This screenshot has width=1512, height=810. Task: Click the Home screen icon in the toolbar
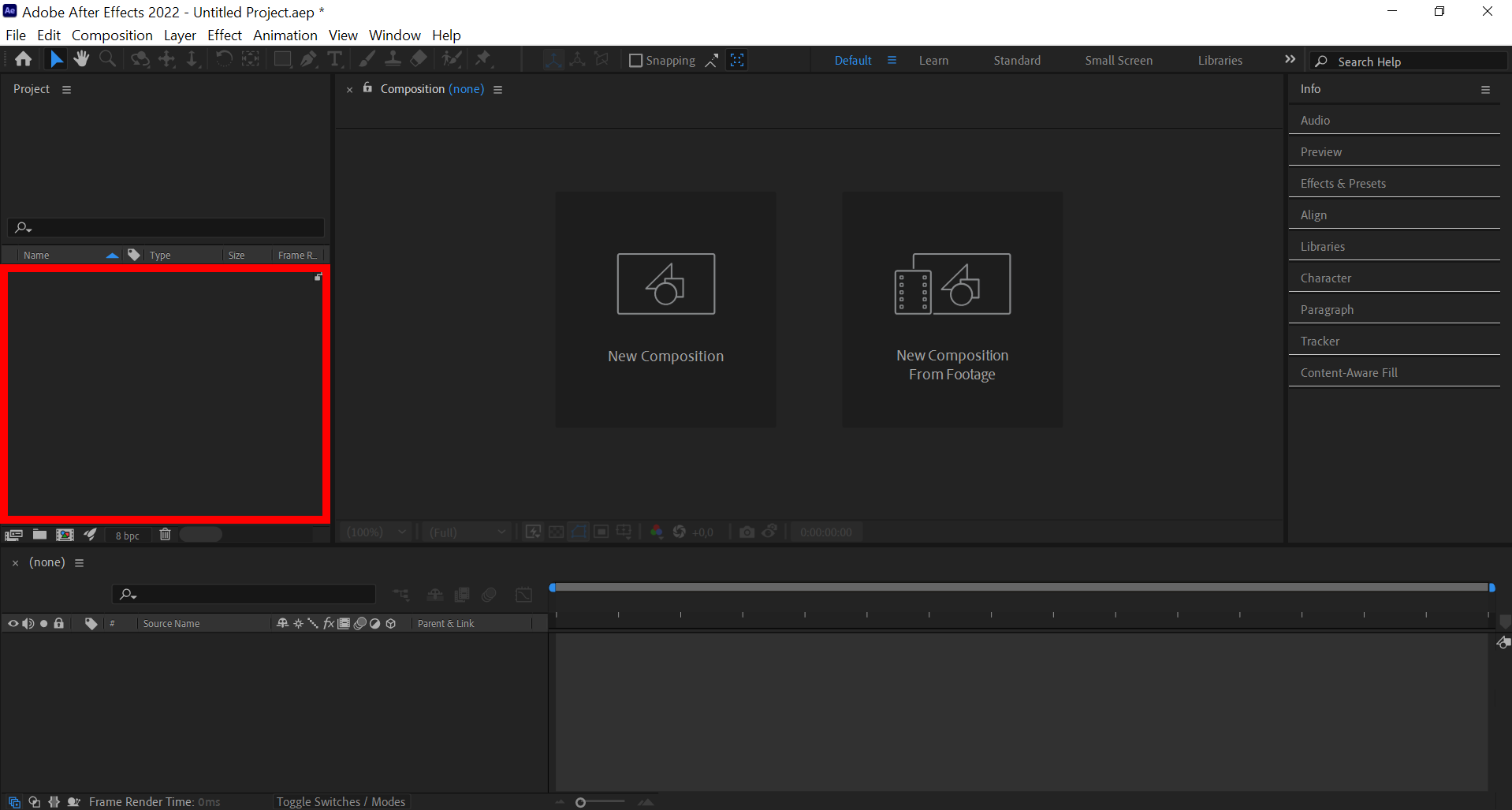(23, 58)
